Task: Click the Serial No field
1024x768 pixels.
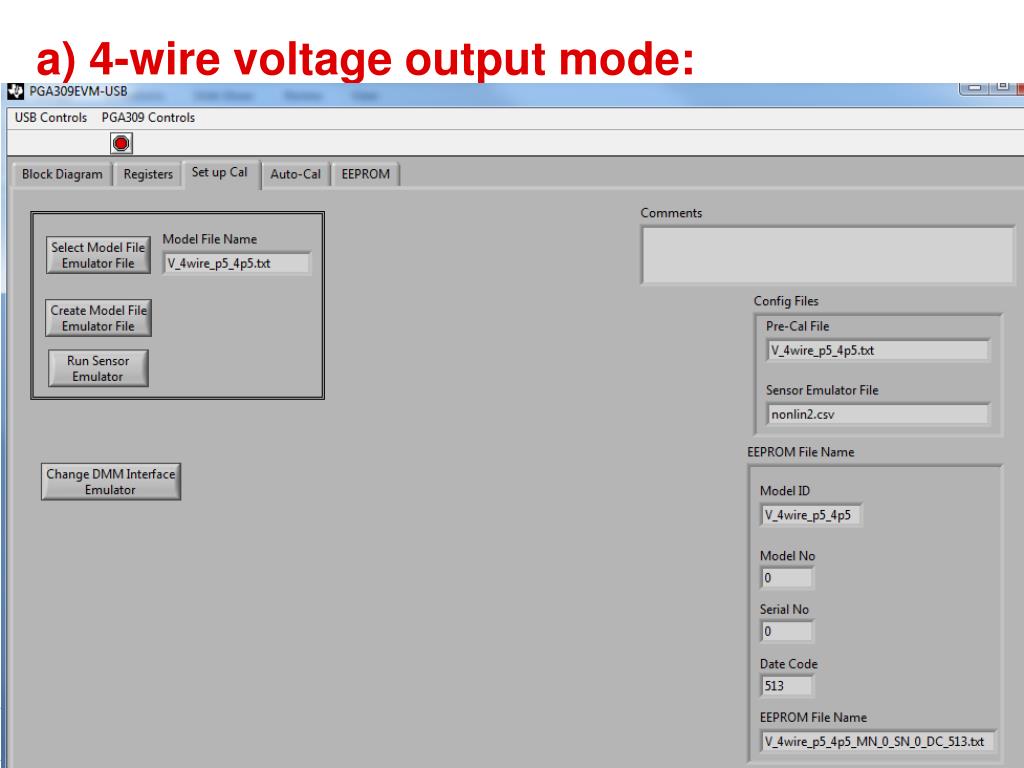Action: (786, 632)
